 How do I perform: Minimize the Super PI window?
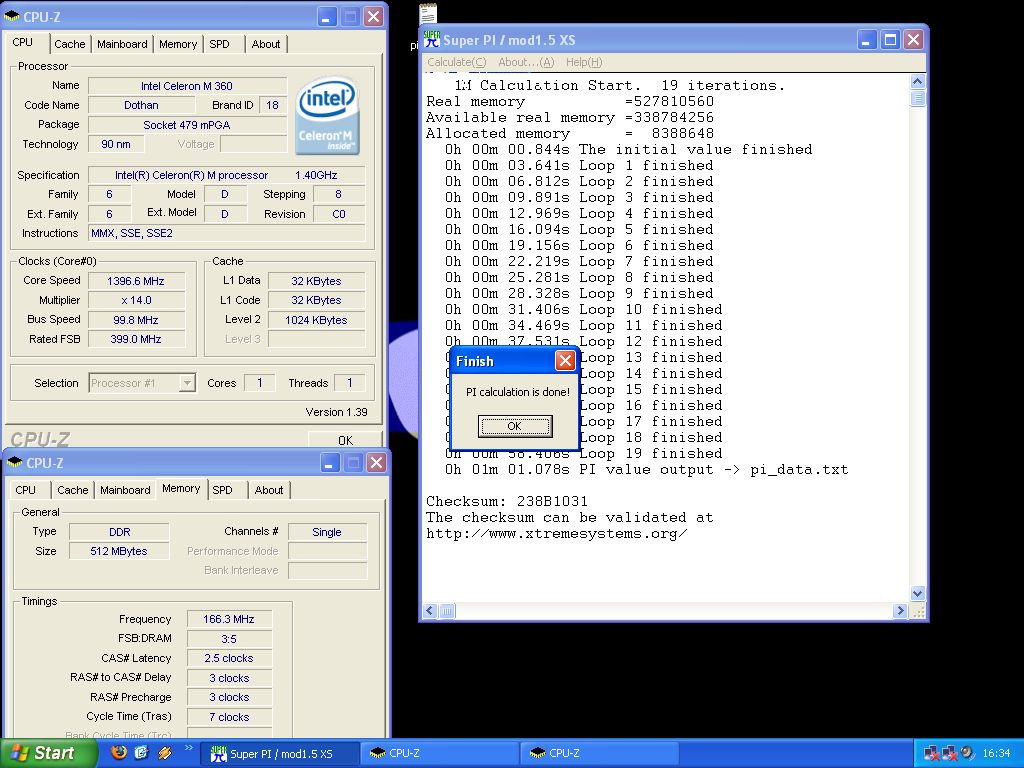(867, 40)
